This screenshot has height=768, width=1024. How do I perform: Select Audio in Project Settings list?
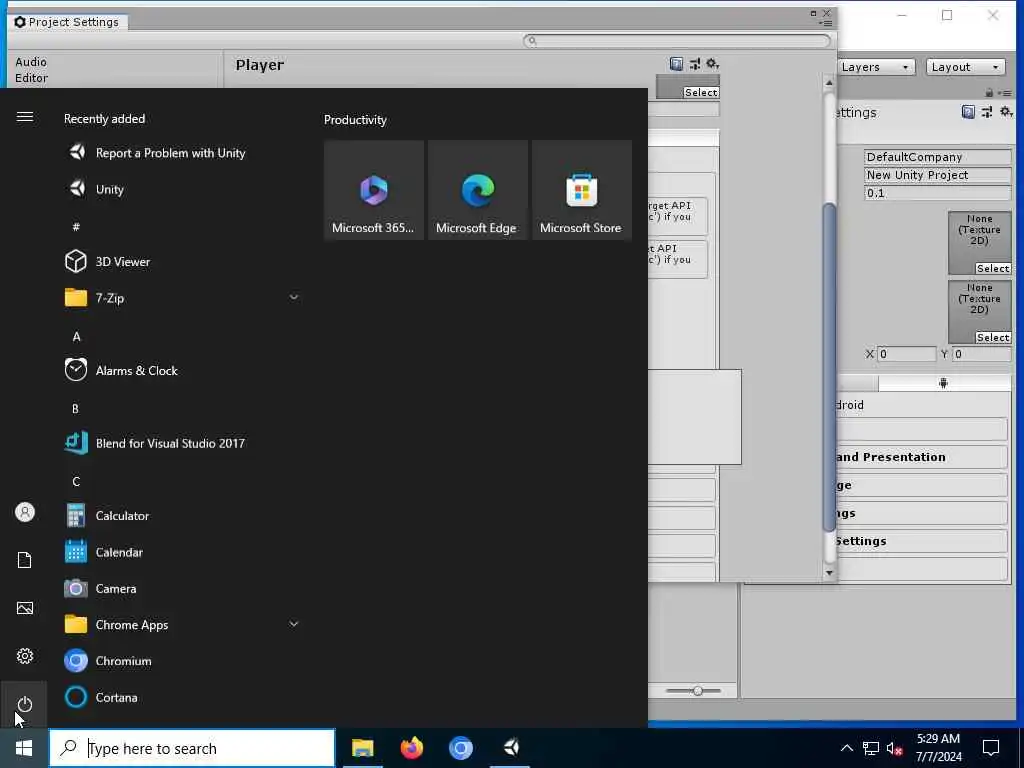[31, 62]
